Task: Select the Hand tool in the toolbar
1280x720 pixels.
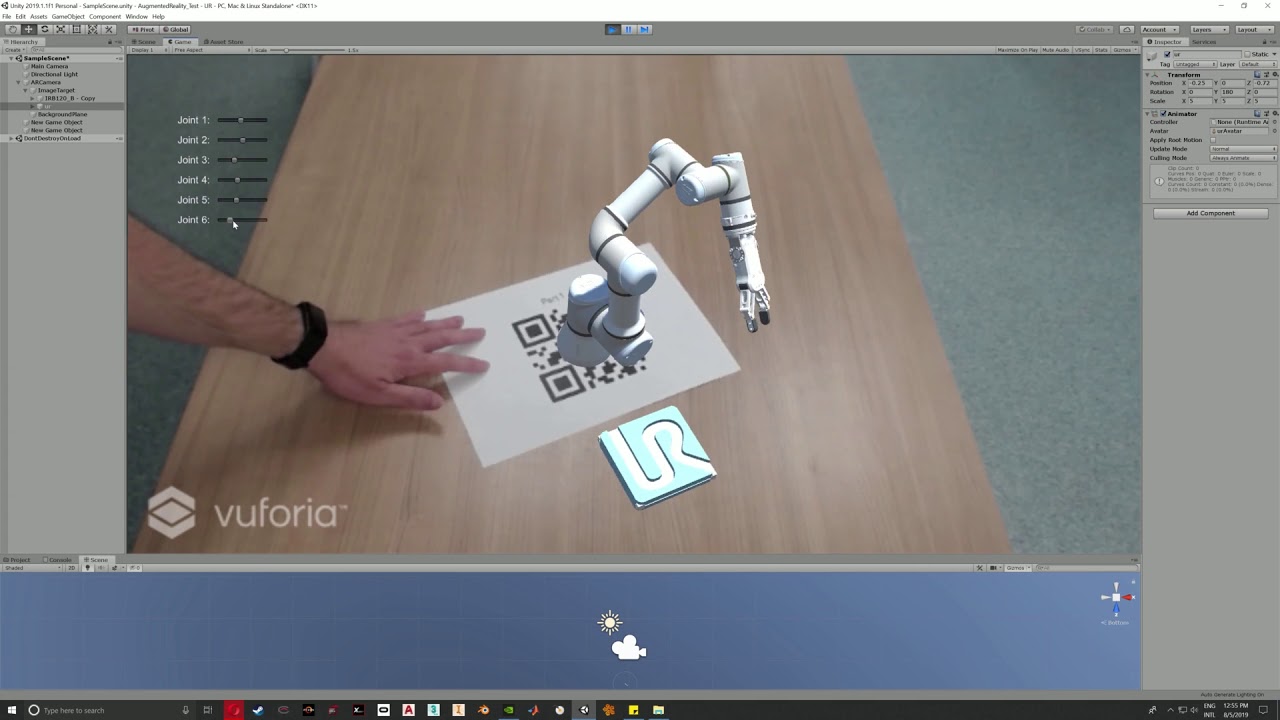Action: coord(13,29)
